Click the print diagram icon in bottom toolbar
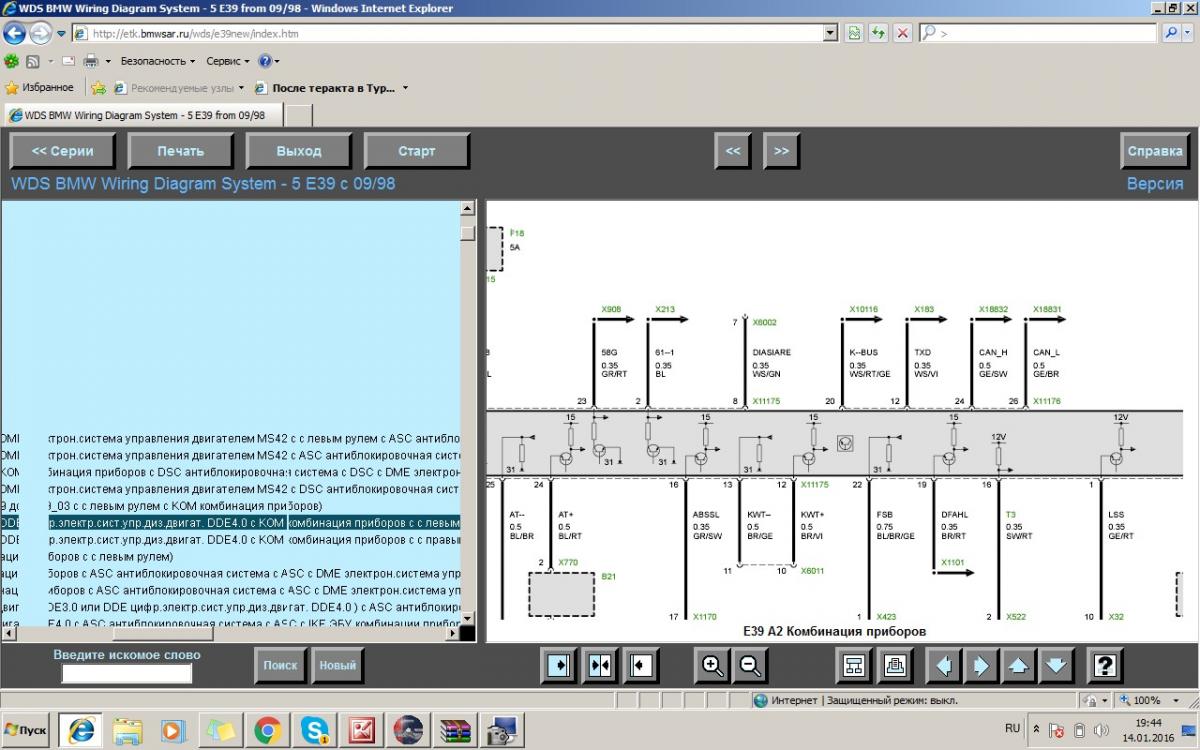The width and height of the screenshot is (1200, 750). coord(895,665)
